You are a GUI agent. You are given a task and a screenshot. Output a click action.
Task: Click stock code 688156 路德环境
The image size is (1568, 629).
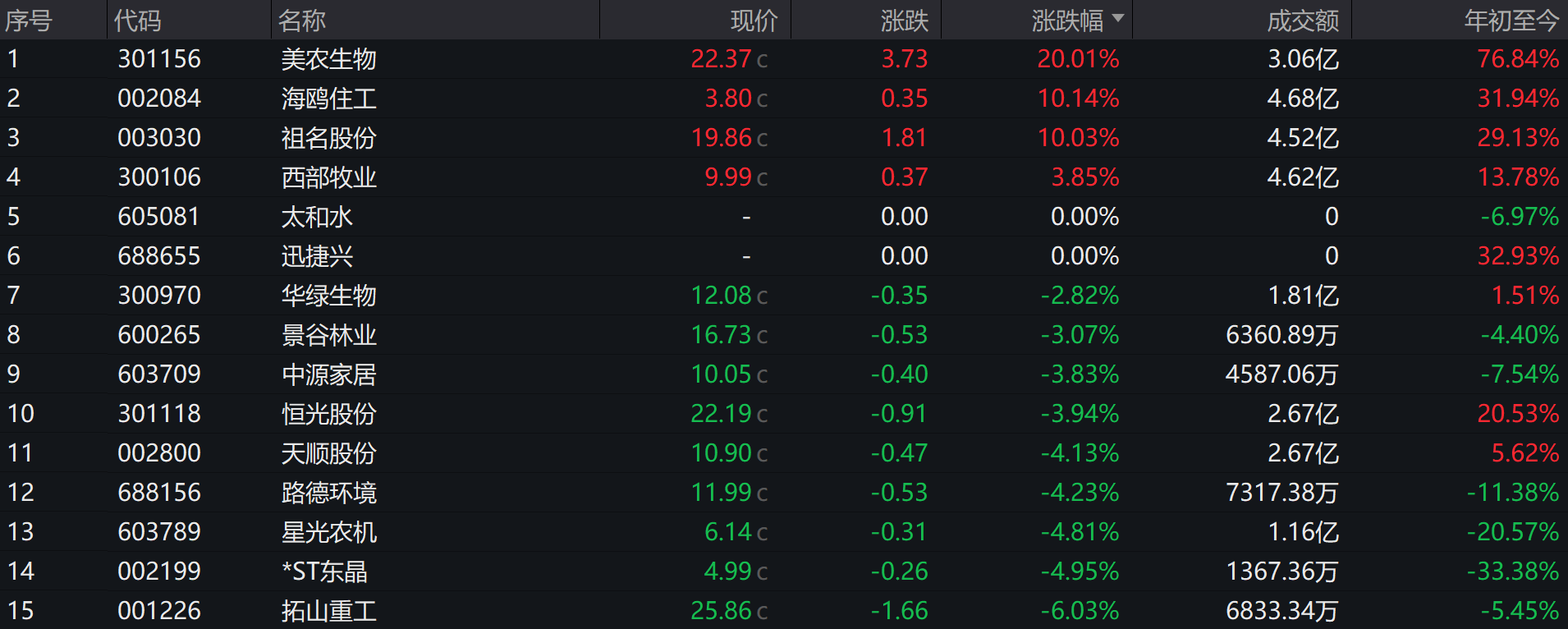point(159,493)
